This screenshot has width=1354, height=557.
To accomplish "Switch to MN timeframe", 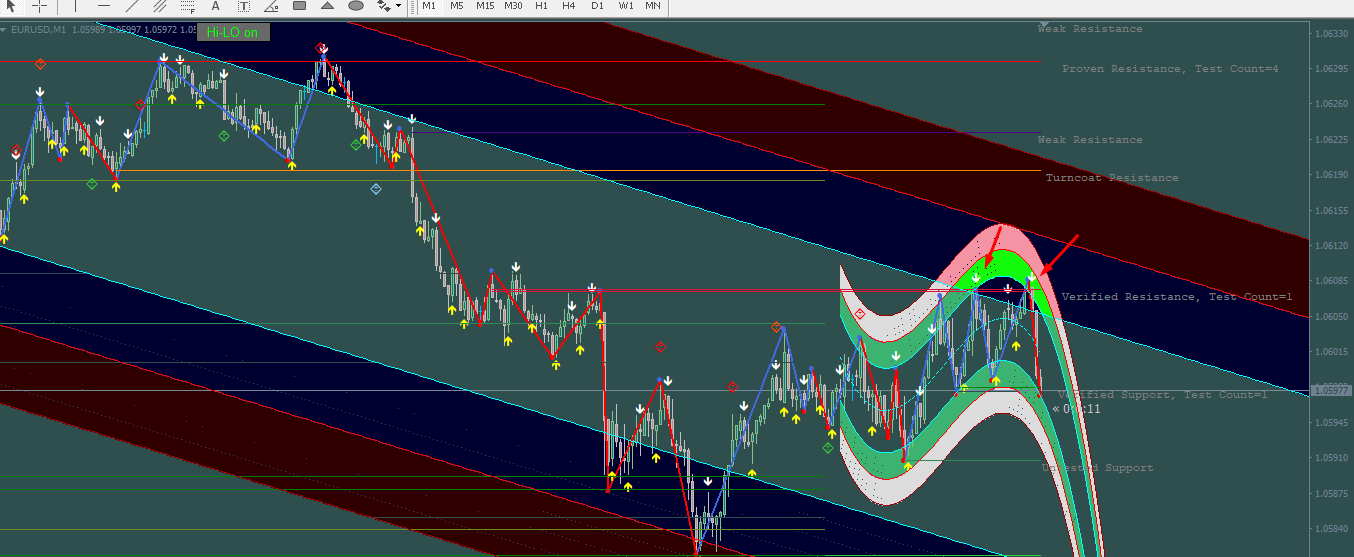I will coord(653,6).
